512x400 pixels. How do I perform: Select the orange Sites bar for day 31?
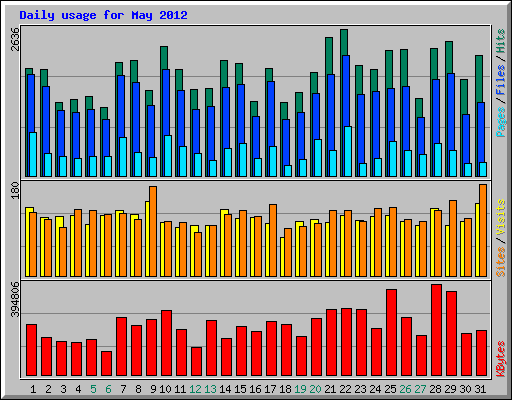coord(483,230)
